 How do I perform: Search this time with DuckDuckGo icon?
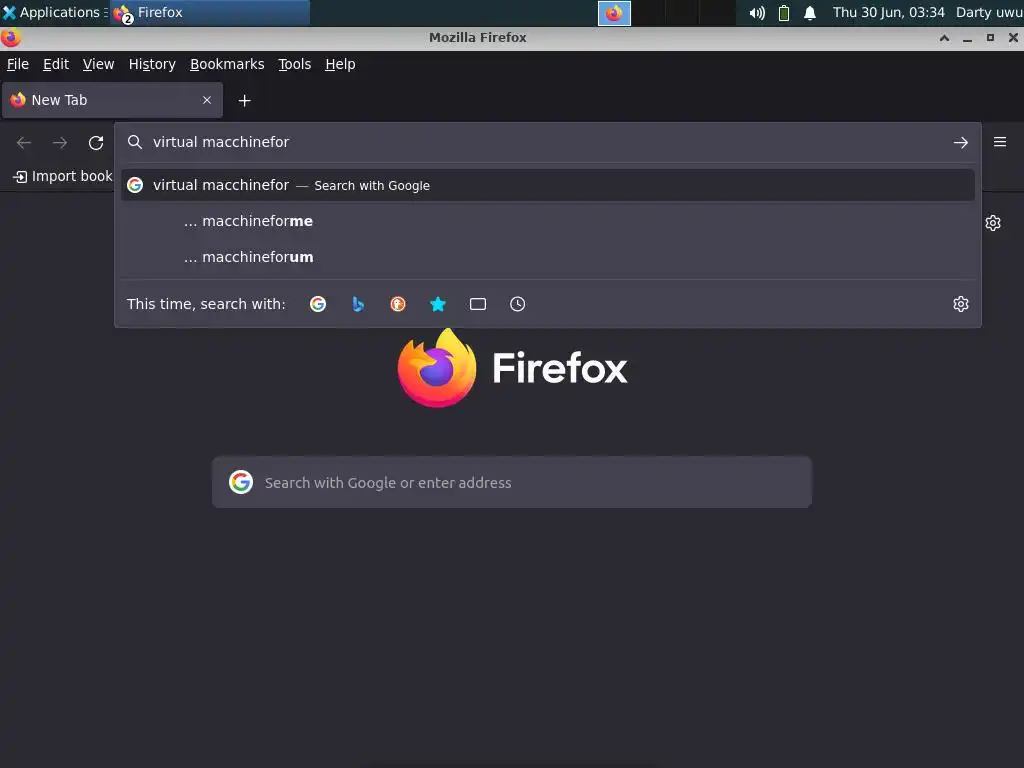tap(398, 304)
